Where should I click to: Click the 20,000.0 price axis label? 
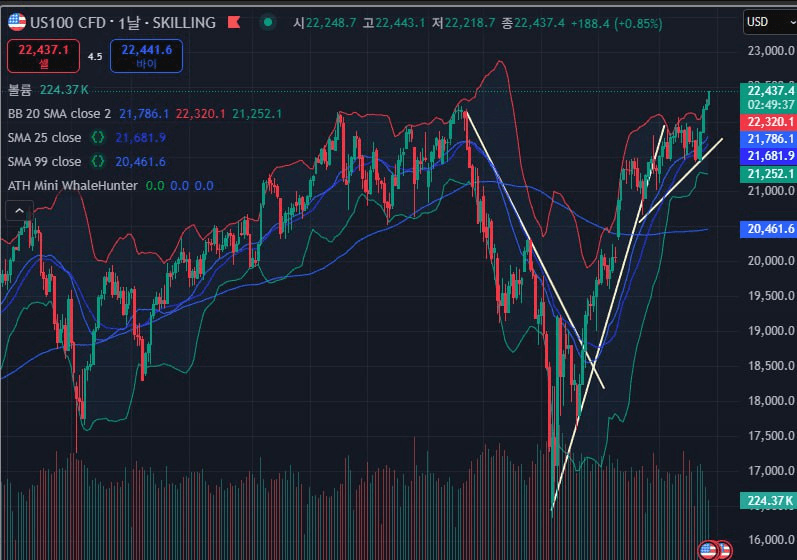click(771, 261)
